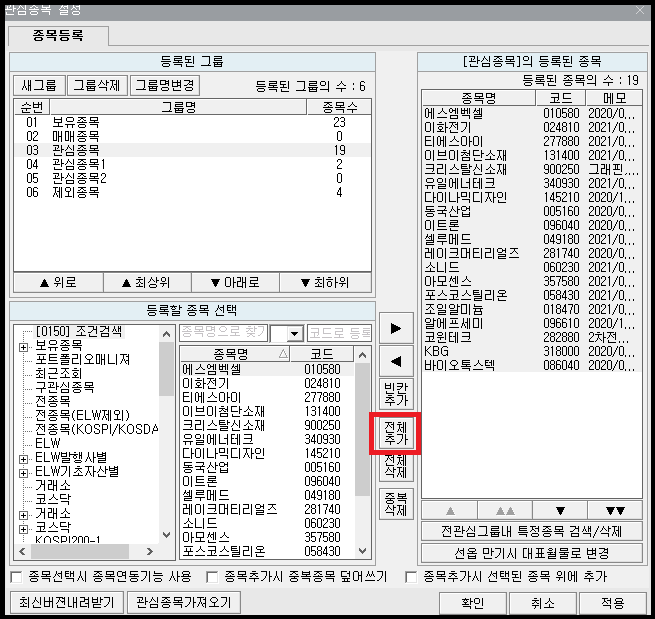655x619 pixels.
Task: Select group 06 제외종목 row
Action: (192, 193)
